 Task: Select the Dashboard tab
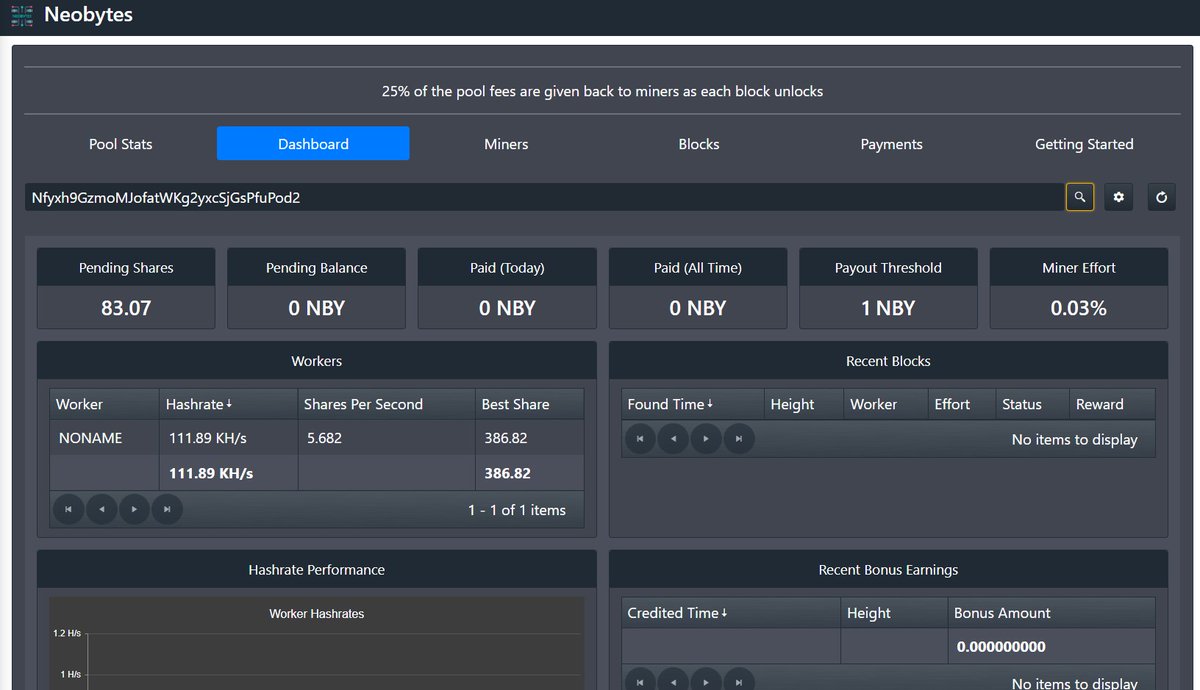313,144
